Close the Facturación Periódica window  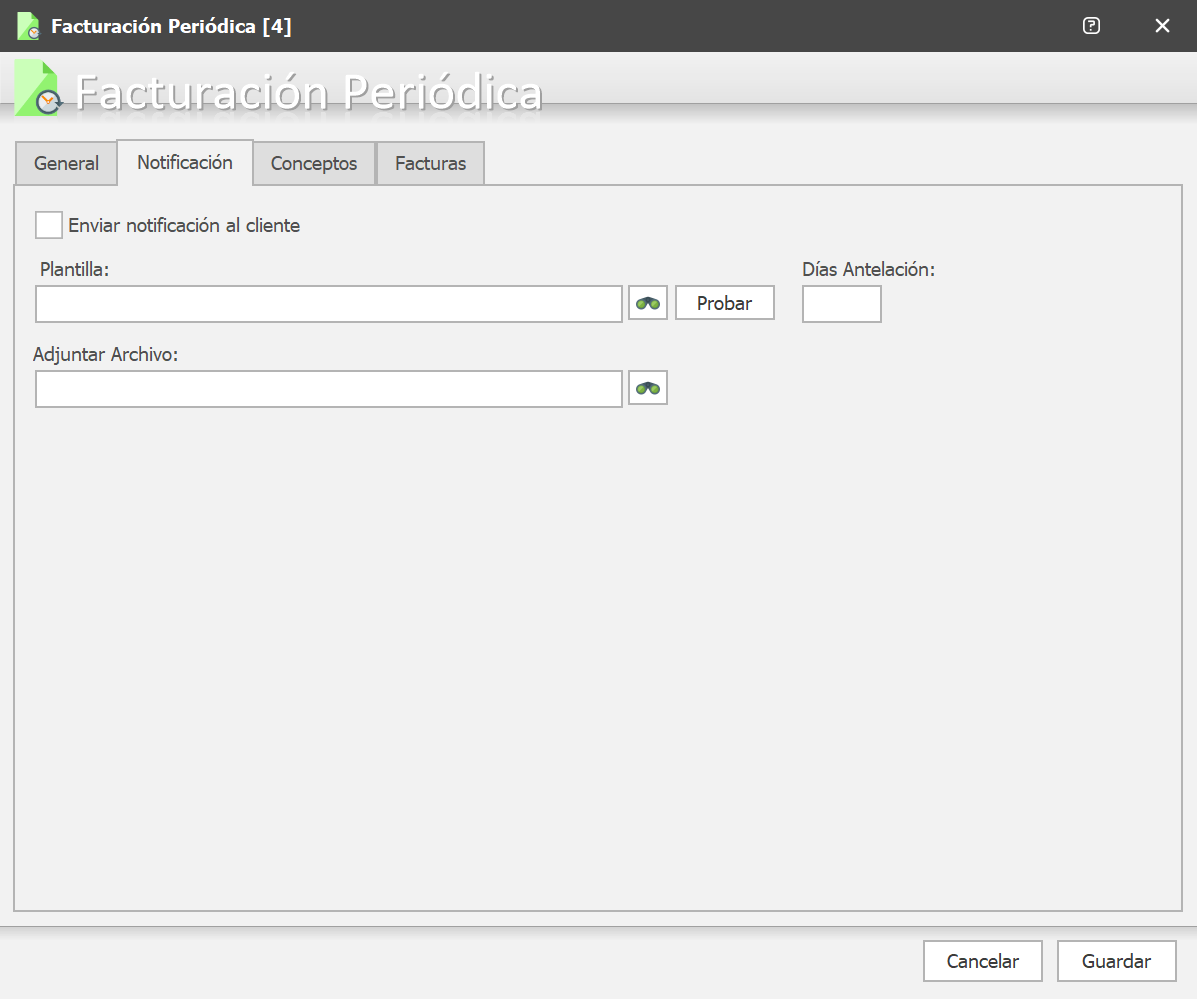pyautogui.click(x=1162, y=26)
